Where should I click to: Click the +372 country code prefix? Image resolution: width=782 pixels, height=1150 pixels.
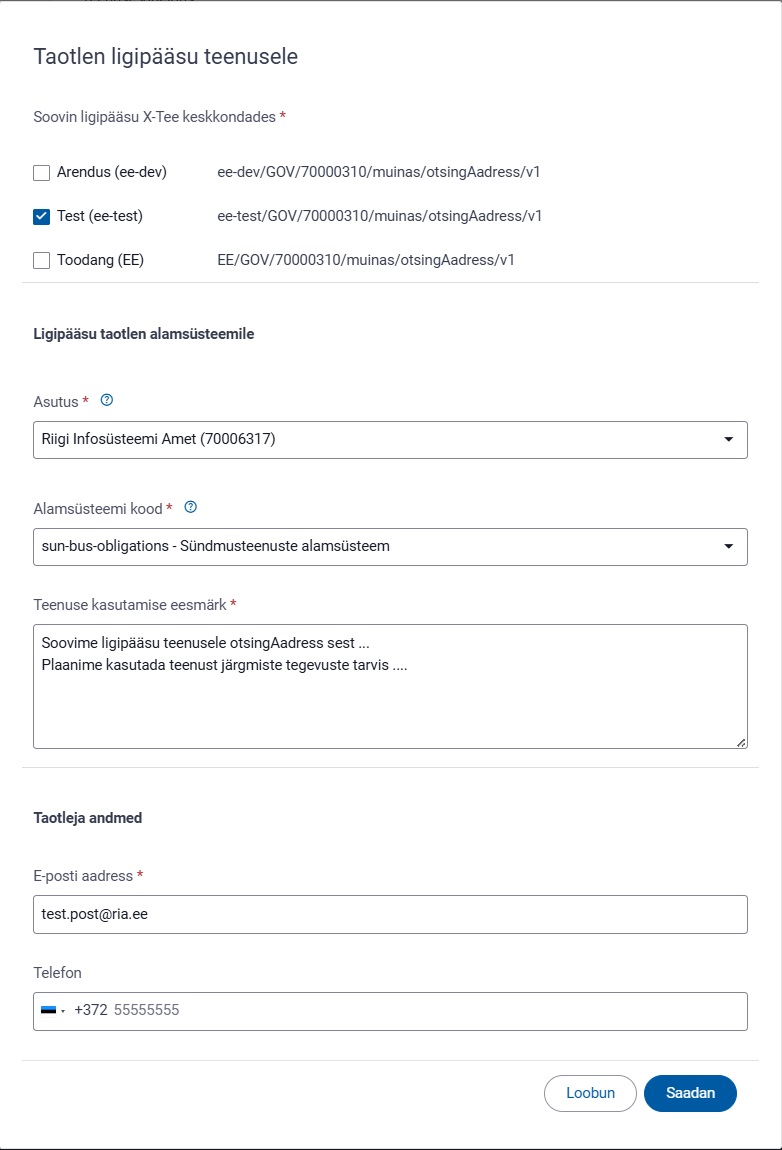click(90, 1011)
